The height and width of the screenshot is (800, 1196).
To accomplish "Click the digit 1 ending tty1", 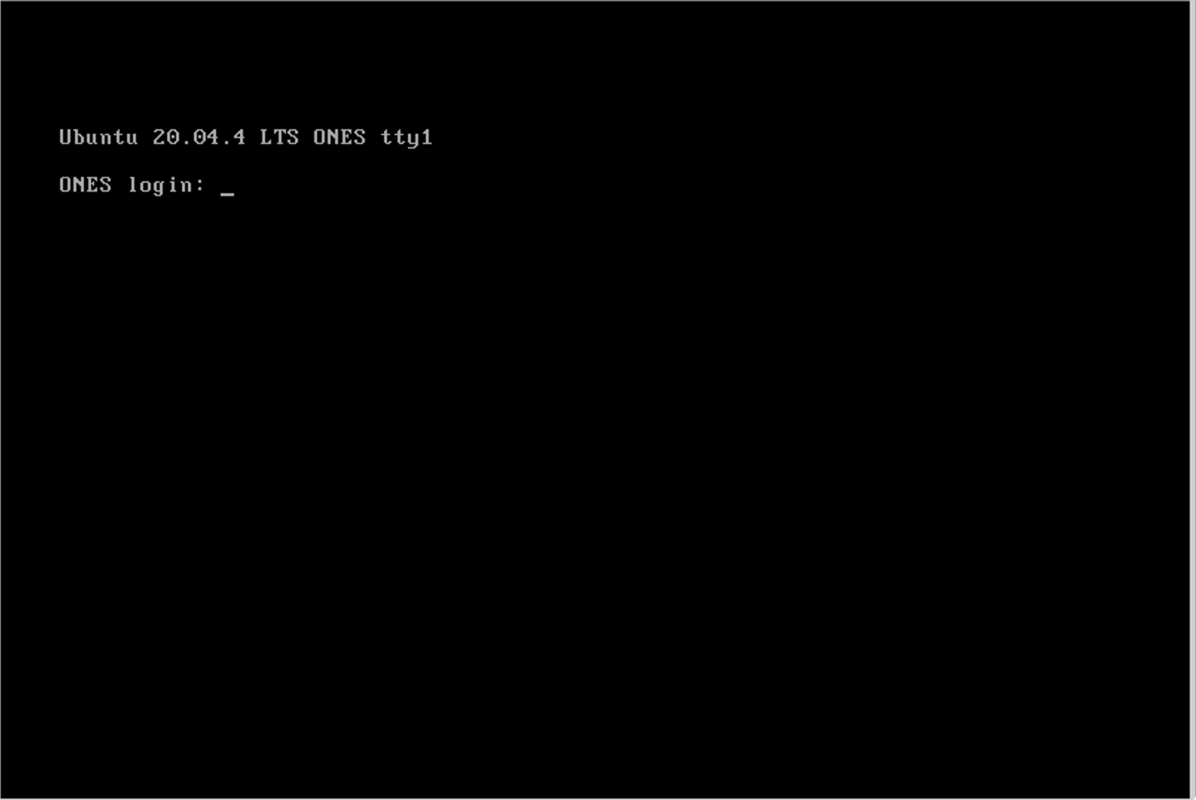I will point(426,137).
